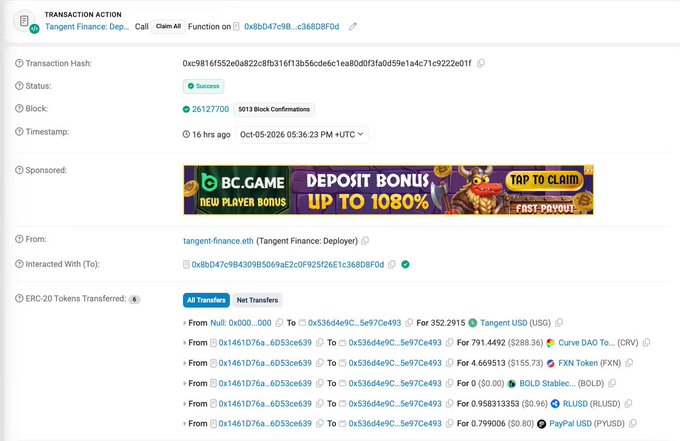Click help icon beside Status label

(19, 86)
